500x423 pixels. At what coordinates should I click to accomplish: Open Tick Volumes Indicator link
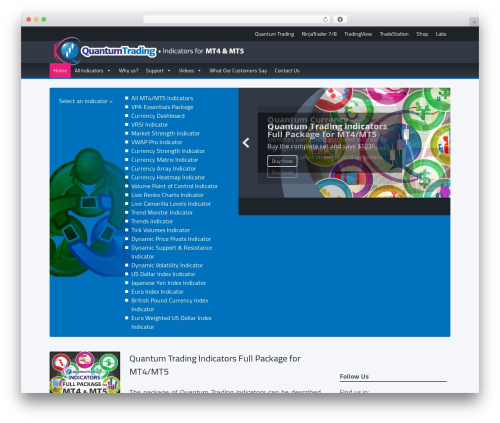click(160, 230)
